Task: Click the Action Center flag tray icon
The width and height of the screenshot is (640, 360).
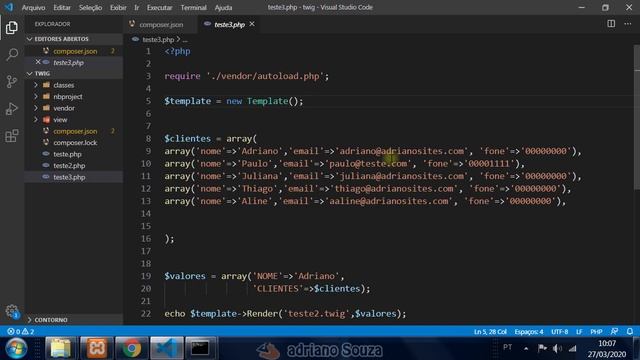Action: tap(542, 348)
